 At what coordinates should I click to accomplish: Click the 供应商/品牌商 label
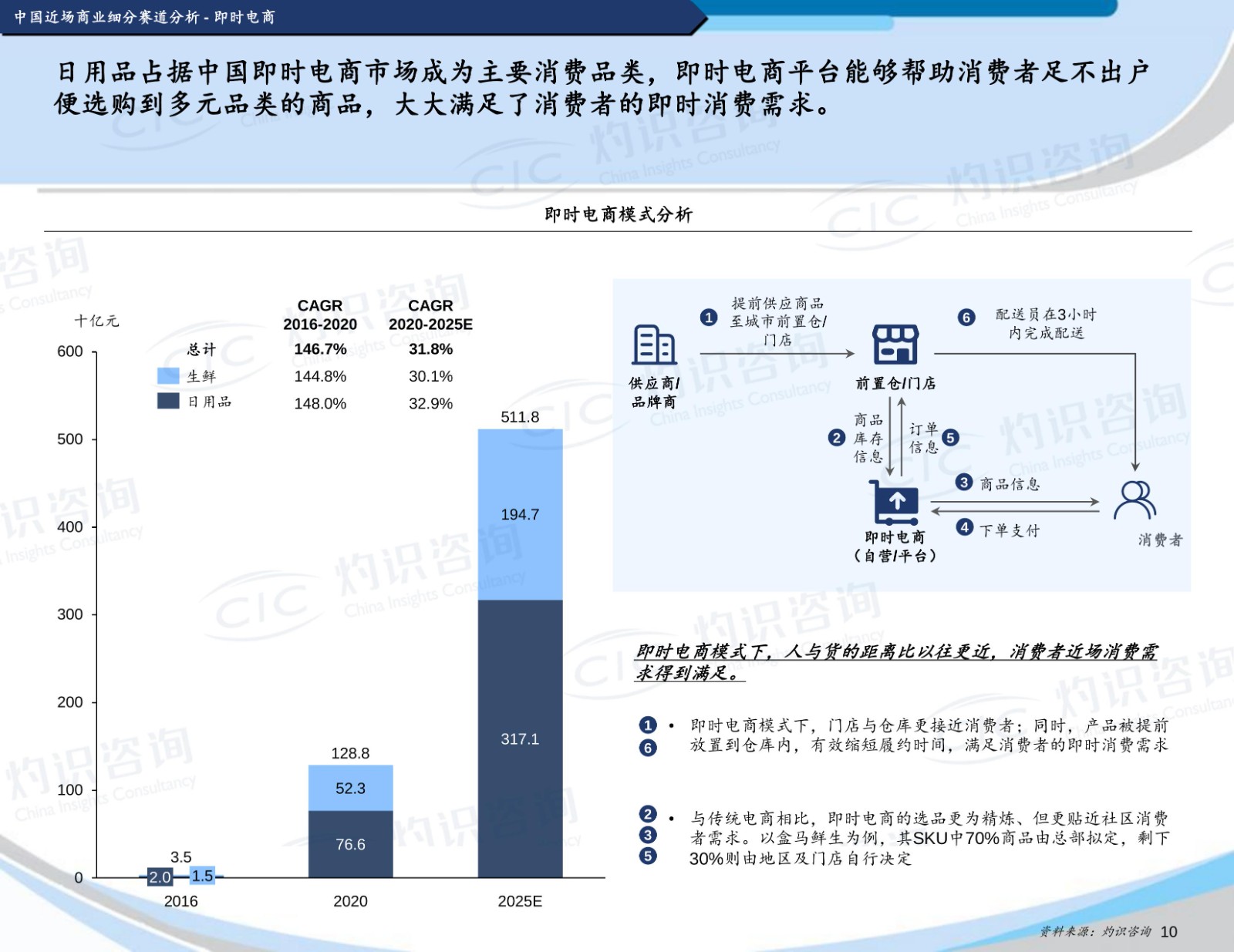pos(654,392)
